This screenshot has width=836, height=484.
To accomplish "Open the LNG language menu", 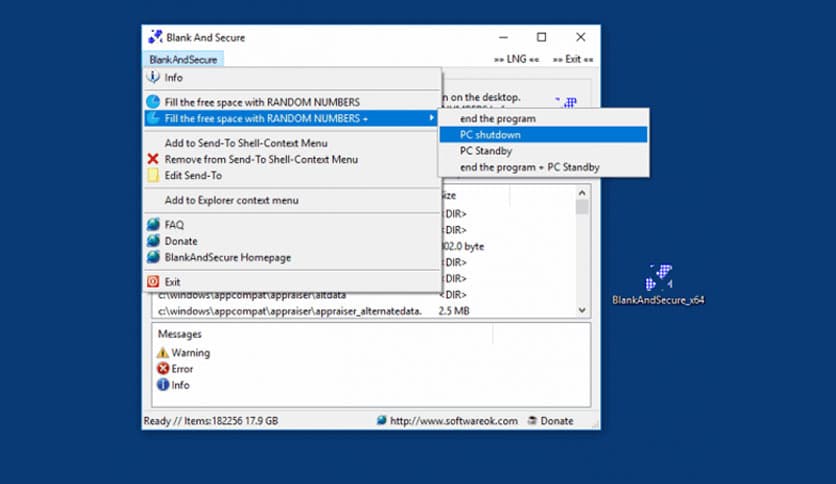I will tap(516, 59).
